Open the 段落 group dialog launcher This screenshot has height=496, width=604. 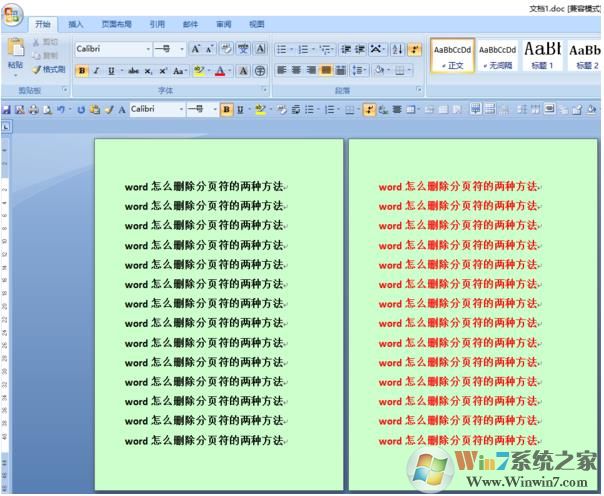coord(419,90)
